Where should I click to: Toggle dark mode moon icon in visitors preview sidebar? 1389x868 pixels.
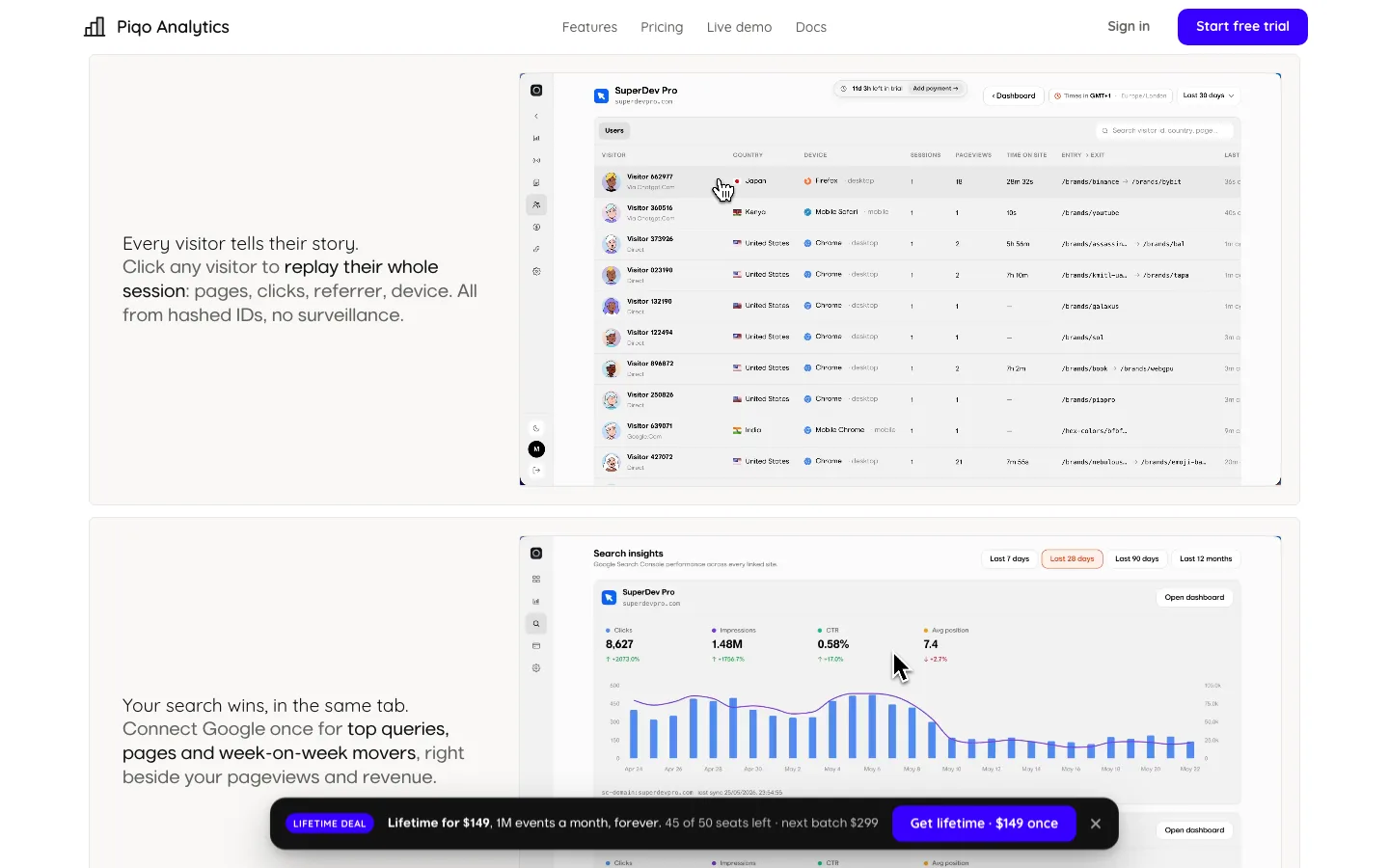tap(536, 428)
